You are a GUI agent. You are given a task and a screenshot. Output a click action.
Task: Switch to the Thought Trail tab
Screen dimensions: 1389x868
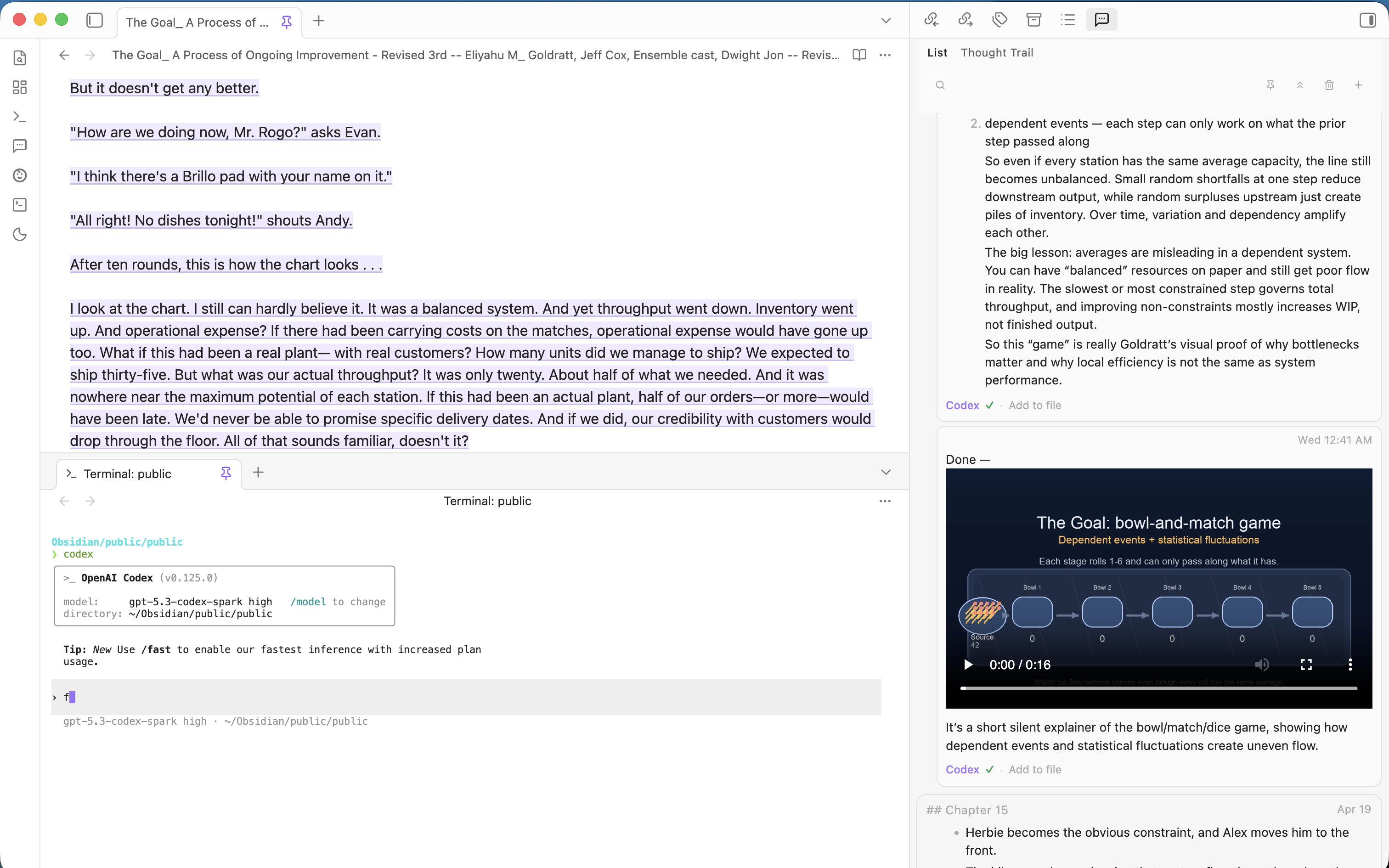click(x=997, y=53)
